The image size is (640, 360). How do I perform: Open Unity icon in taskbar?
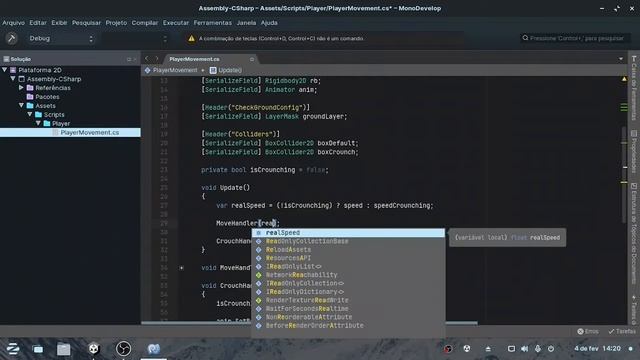tap(93, 349)
